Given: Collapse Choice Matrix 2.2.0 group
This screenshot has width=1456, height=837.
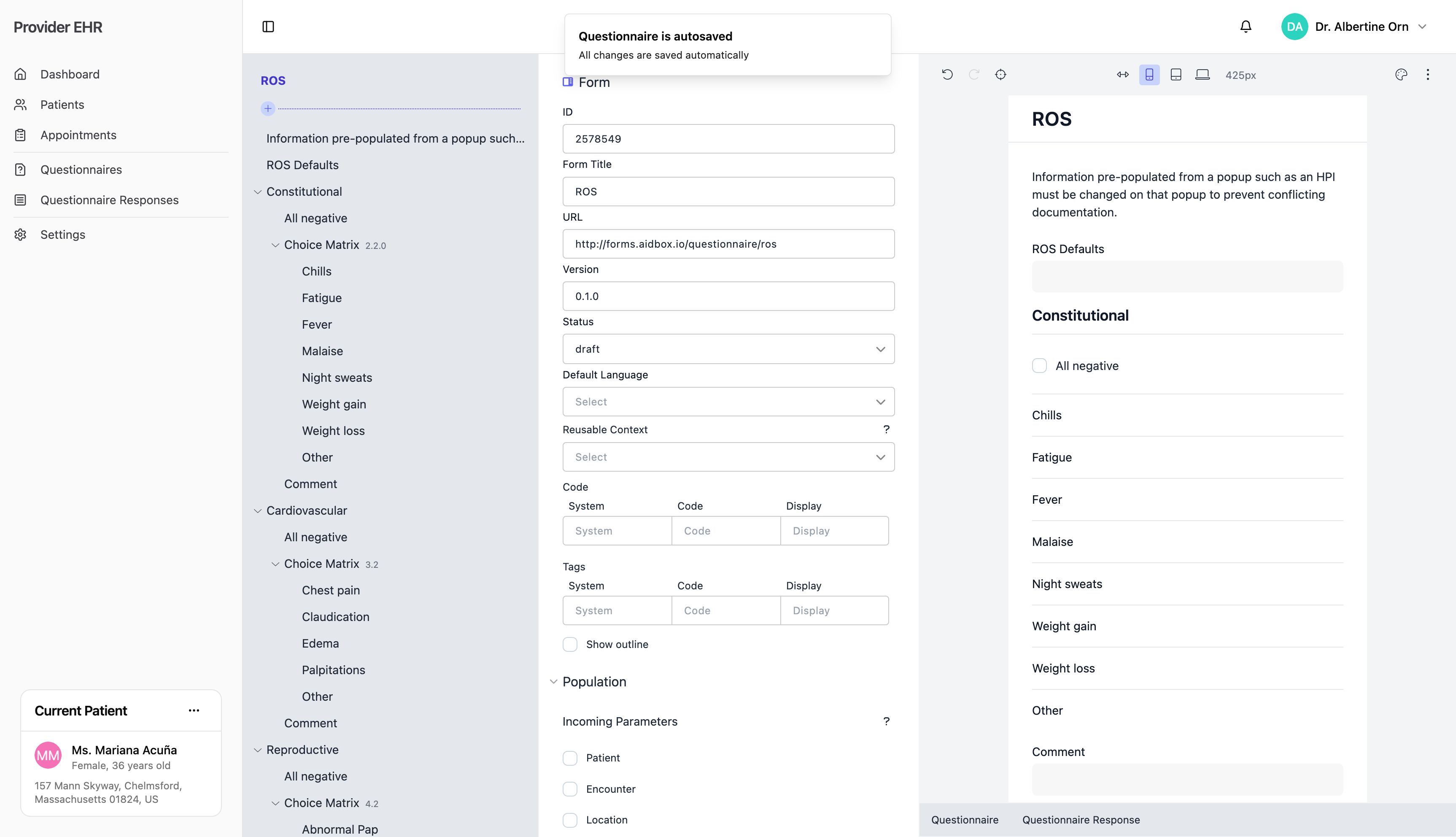Looking at the screenshot, I should (276, 245).
